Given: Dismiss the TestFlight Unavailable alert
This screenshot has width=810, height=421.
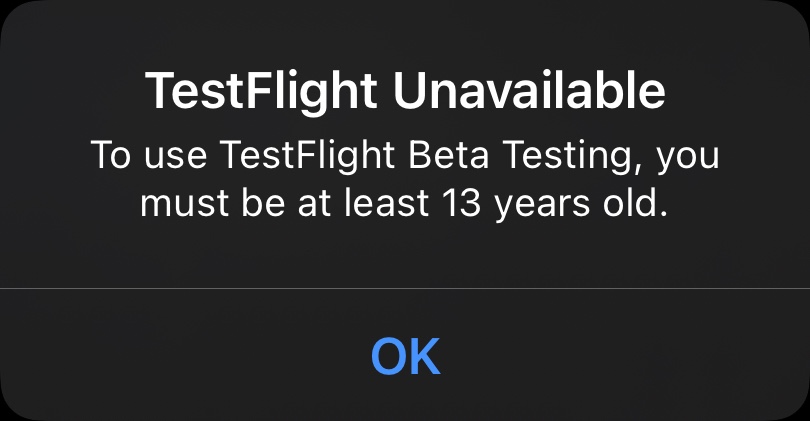Looking at the screenshot, I should click(405, 356).
